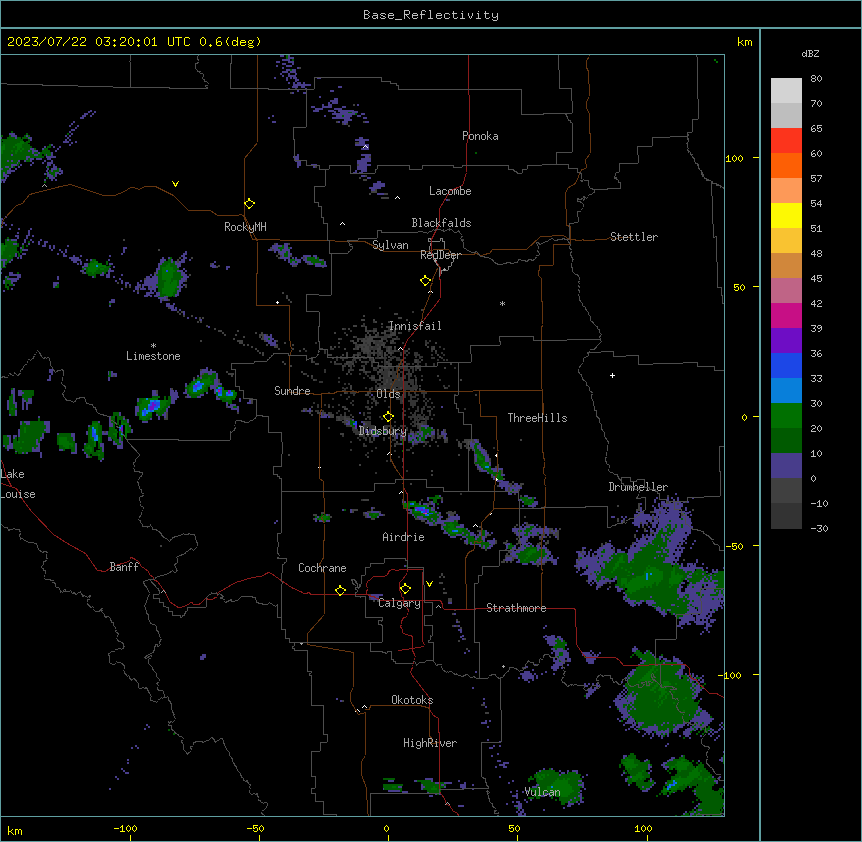Select the Strathmore city label
Screen dimensions: 862x842
[x=516, y=608]
